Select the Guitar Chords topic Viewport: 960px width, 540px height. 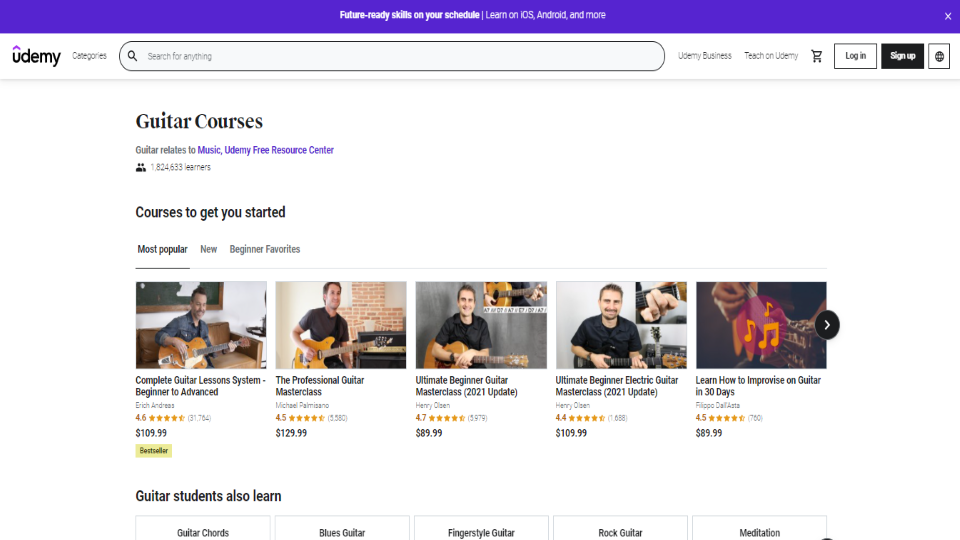[203, 528]
